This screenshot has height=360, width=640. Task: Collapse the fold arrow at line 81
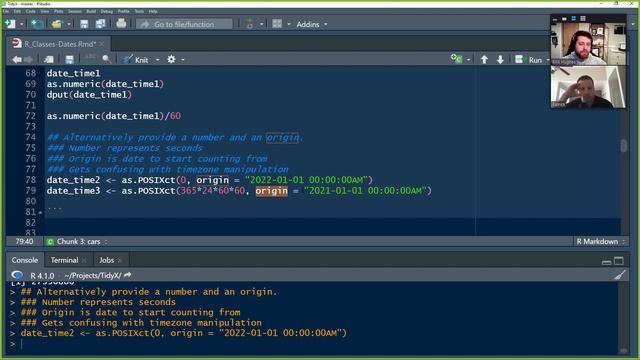pyautogui.click(x=40, y=213)
